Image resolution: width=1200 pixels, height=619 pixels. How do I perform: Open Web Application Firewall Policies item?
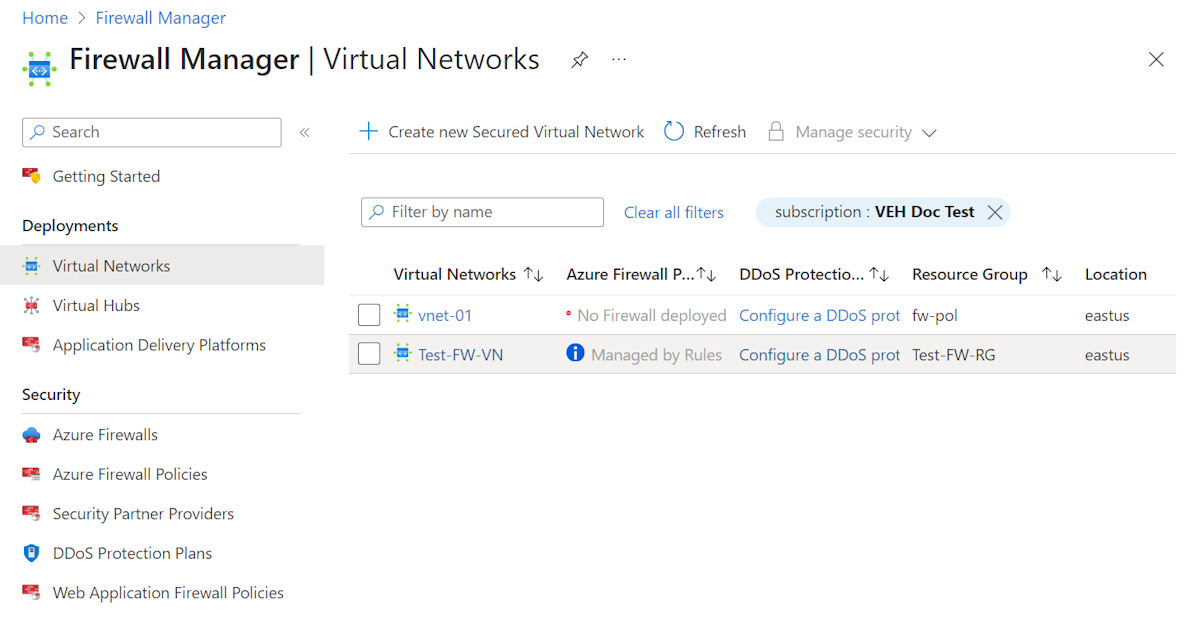(x=168, y=593)
